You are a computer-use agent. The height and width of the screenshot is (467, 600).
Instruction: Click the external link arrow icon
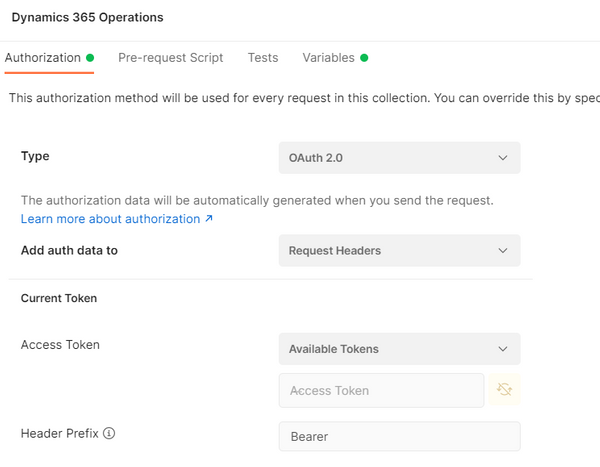pyautogui.click(x=208, y=219)
